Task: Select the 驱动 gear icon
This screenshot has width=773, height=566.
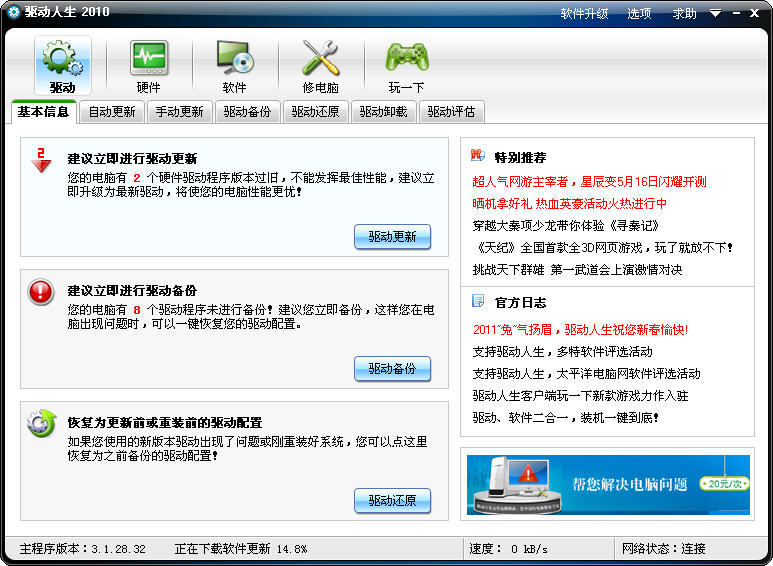Action: pyautogui.click(x=62, y=60)
